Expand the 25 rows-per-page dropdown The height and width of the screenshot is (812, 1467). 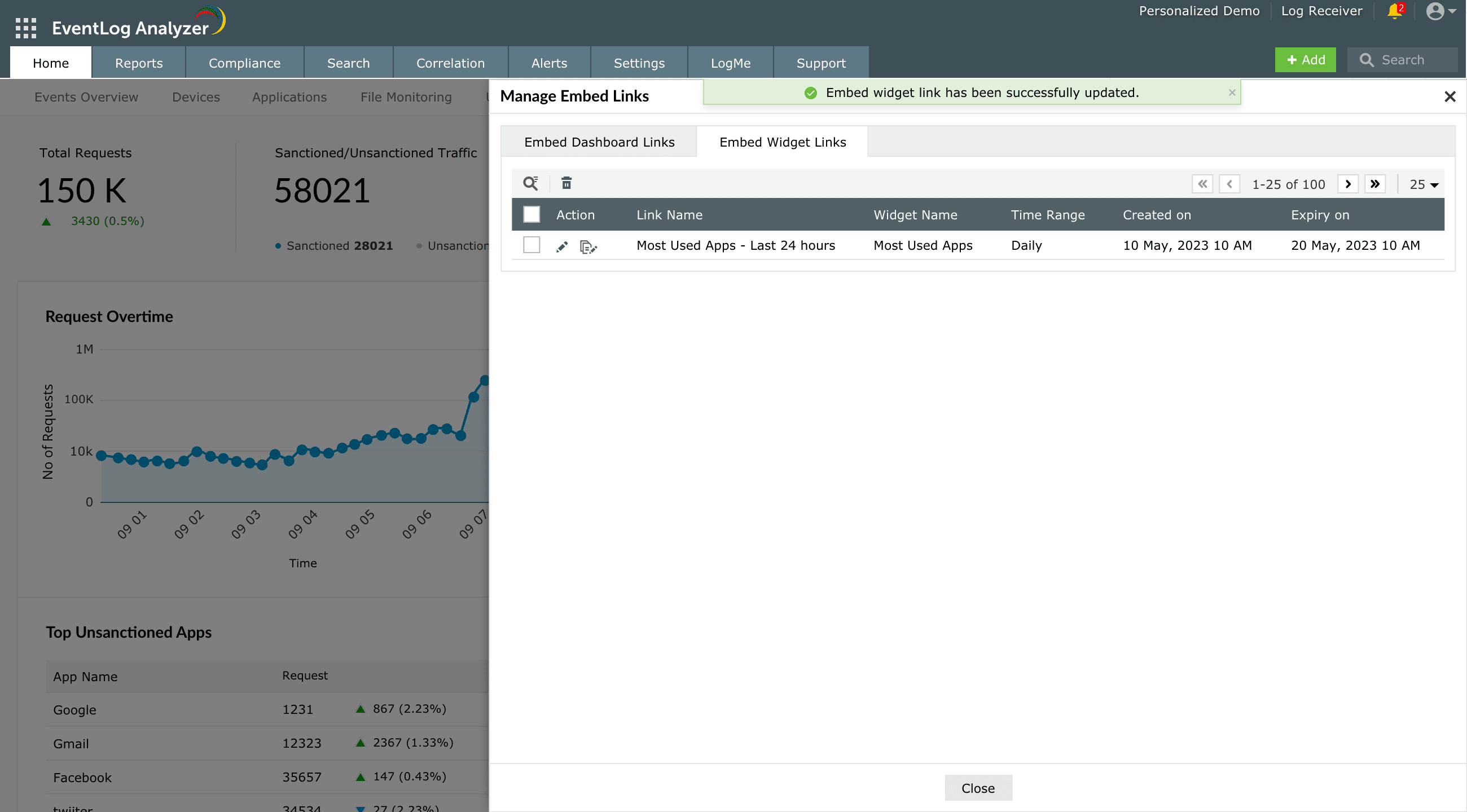pyautogui.click(x=1423, y=184)
